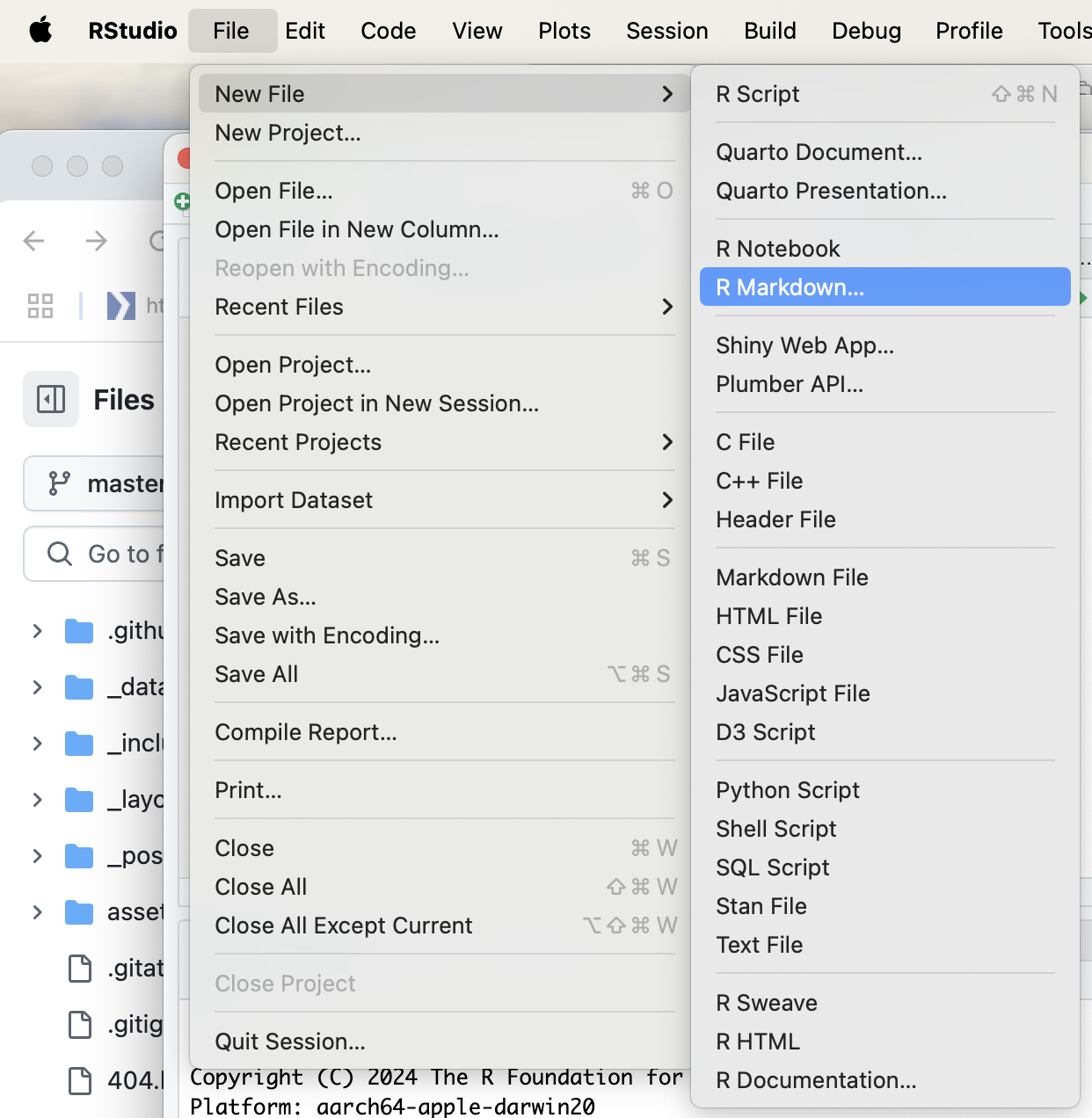Click the .github folder icon
Screen dimensions: 1092x1118
pyautogui.click(x=79, y=631)
